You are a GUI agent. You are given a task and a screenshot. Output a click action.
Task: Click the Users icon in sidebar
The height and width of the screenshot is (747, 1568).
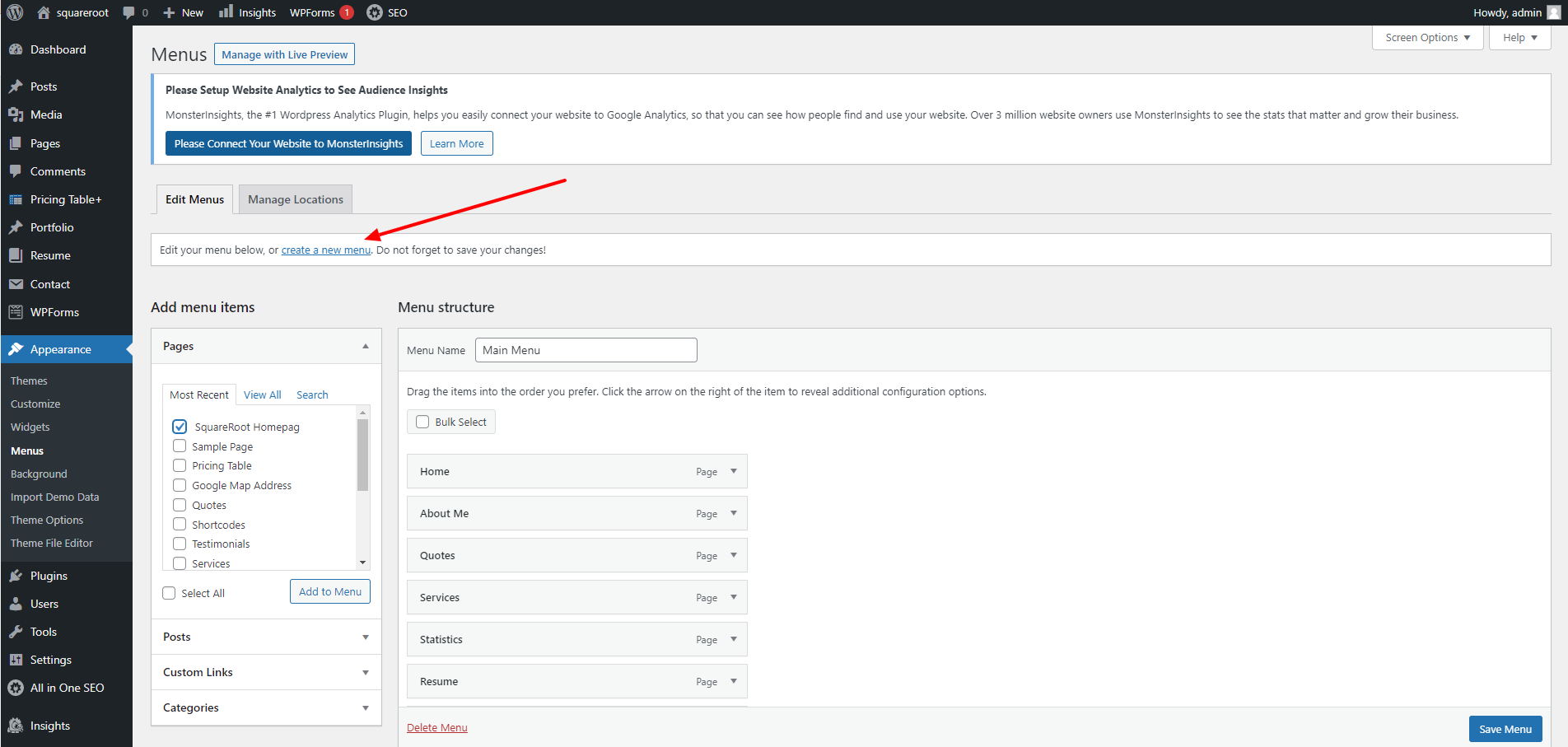(16, 604)
